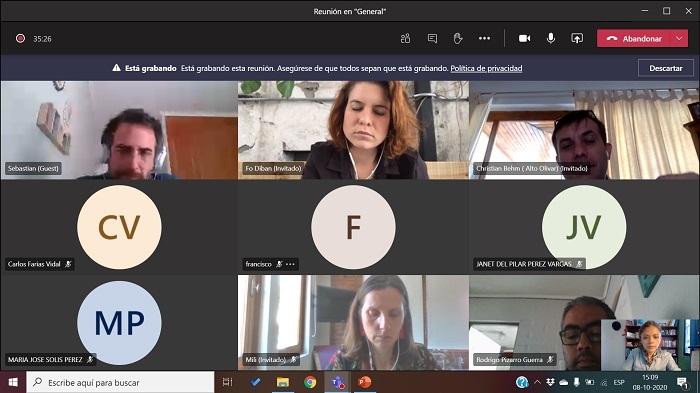Open PowerPoint from the taskbar
The height and width of the screenshot is (393, 700).
coord(364,382)
